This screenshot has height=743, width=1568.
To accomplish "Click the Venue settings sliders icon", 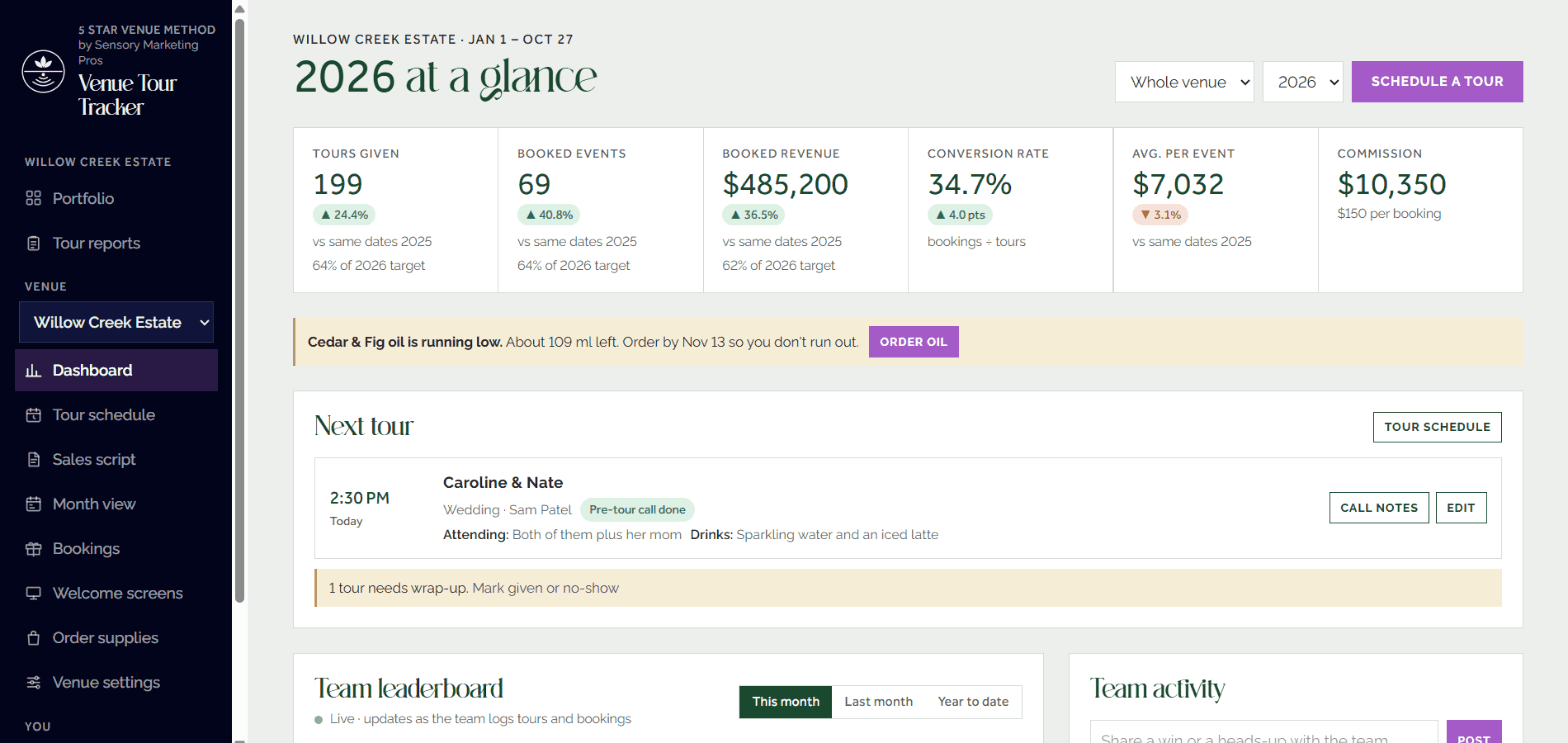I will (x=33, y=682).
